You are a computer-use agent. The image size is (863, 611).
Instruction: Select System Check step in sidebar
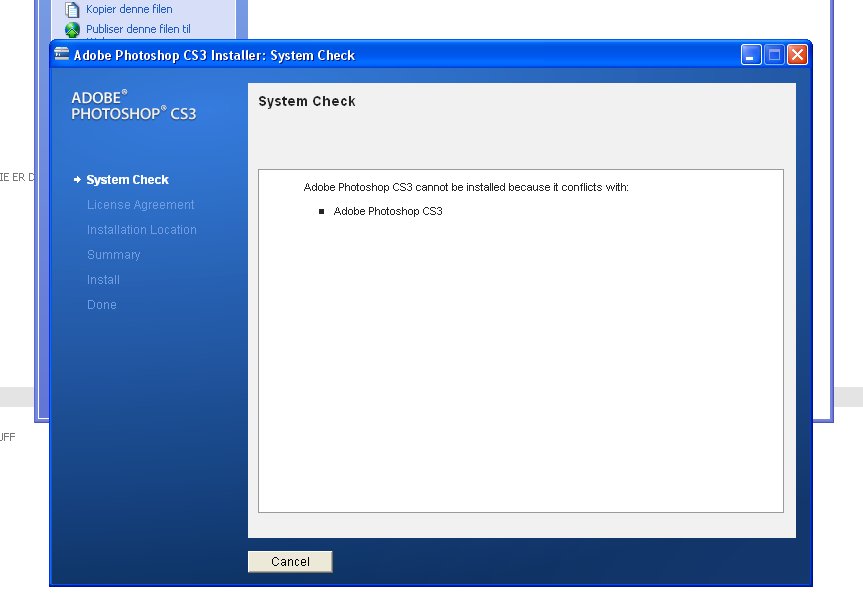pos(127,180)
